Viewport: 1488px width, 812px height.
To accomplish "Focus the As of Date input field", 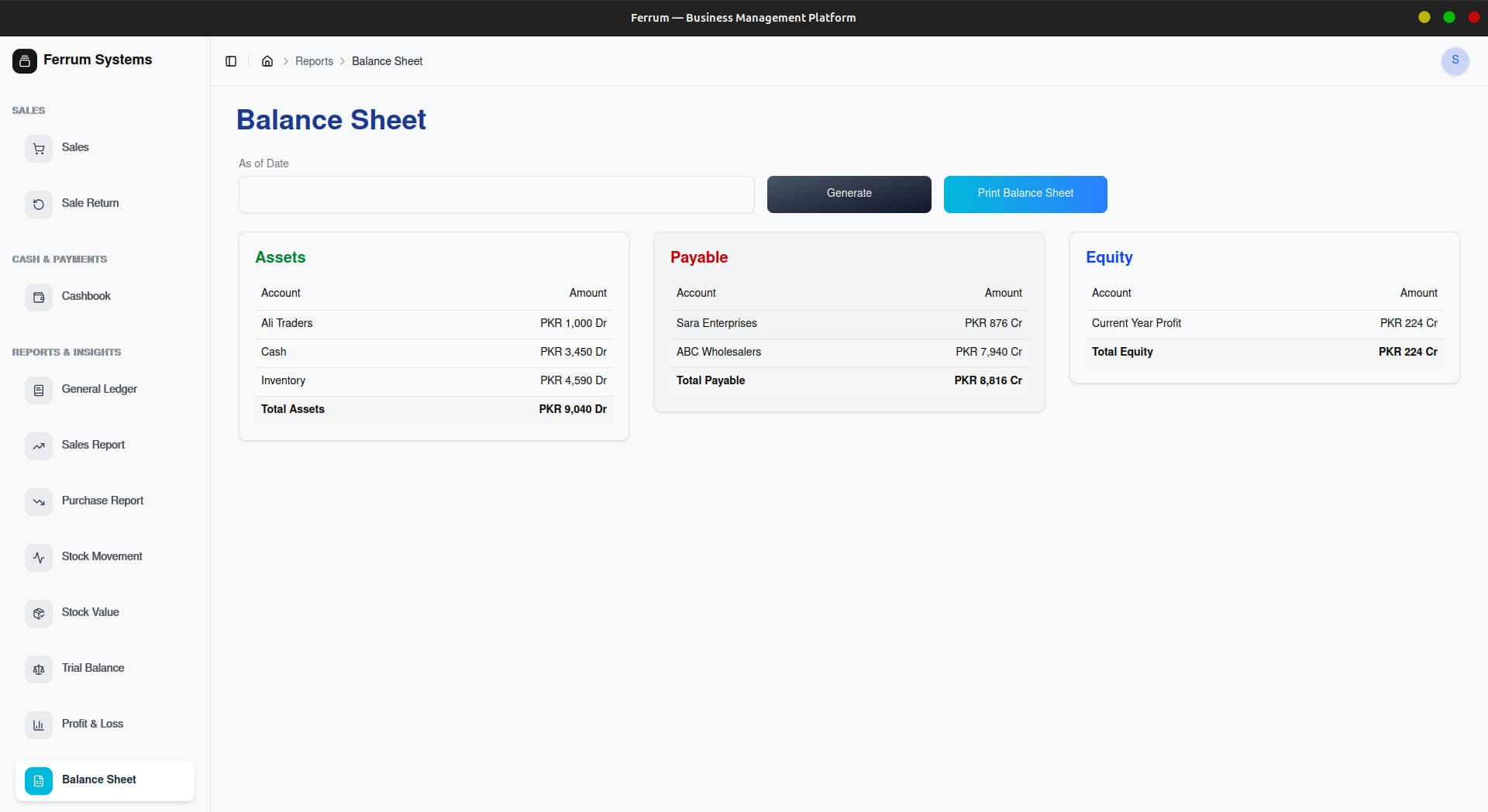I will [496, 194].
